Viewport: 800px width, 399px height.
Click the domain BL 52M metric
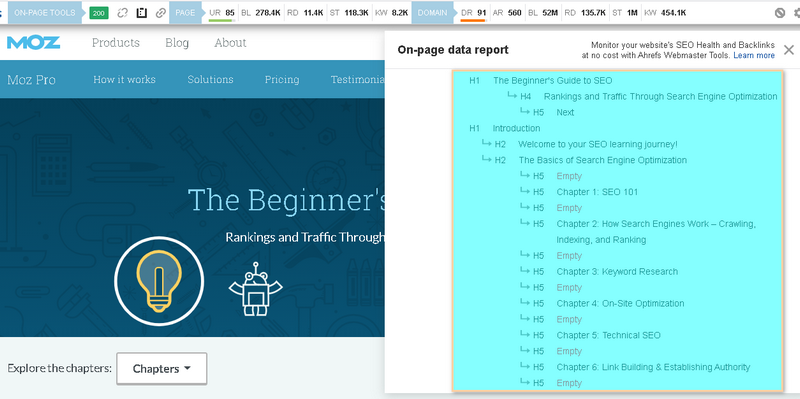[543, 13]
